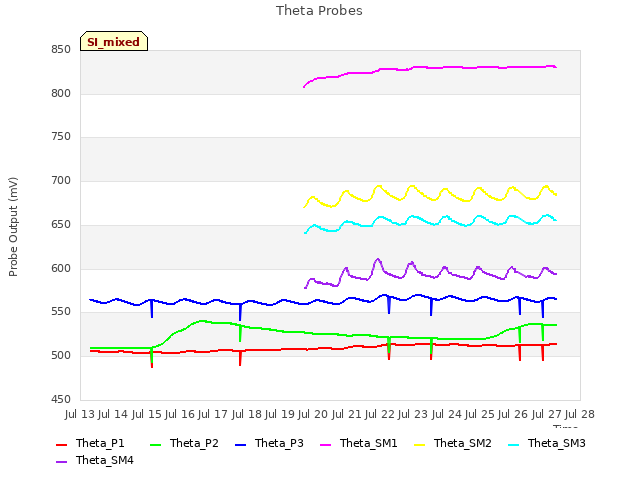Click the purple Theta_SM4 legend swatch
The width and height of the screenshot is (640, 480).
pyautogui.click(x=61, y=462)
